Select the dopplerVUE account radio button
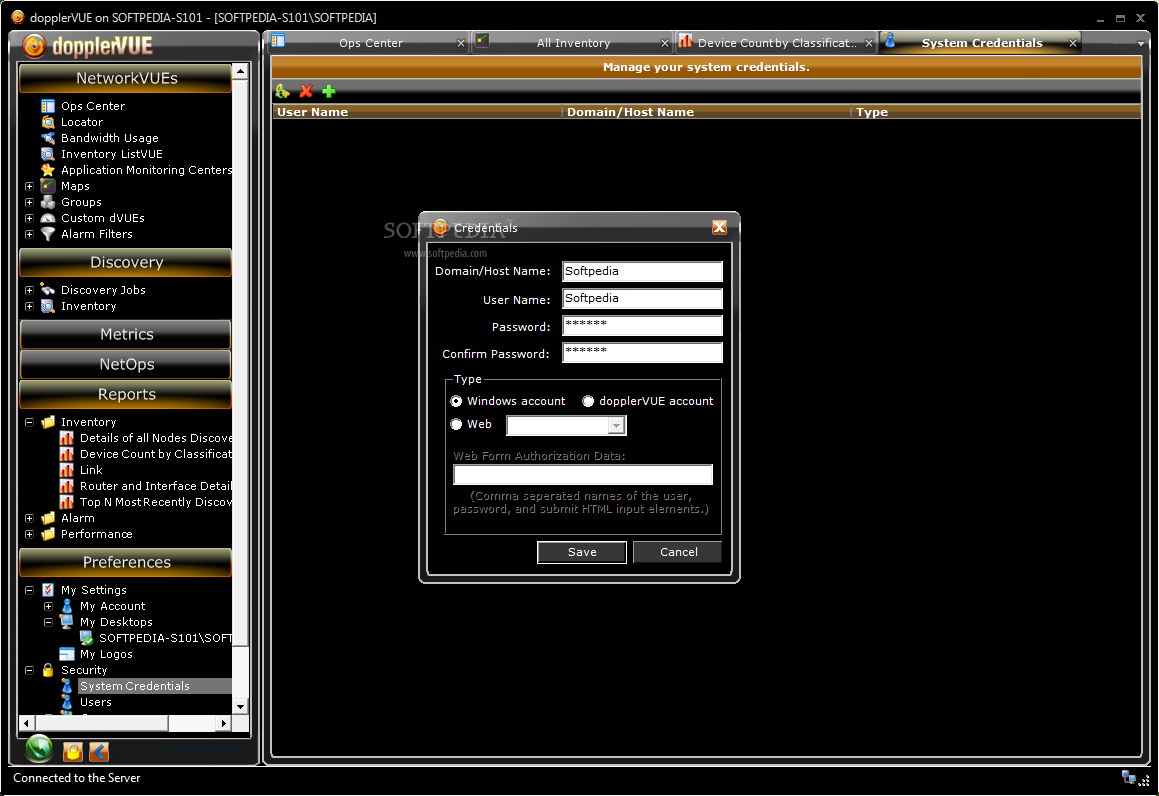Screen dimensions: 1159x796 [x=588, y=401]
